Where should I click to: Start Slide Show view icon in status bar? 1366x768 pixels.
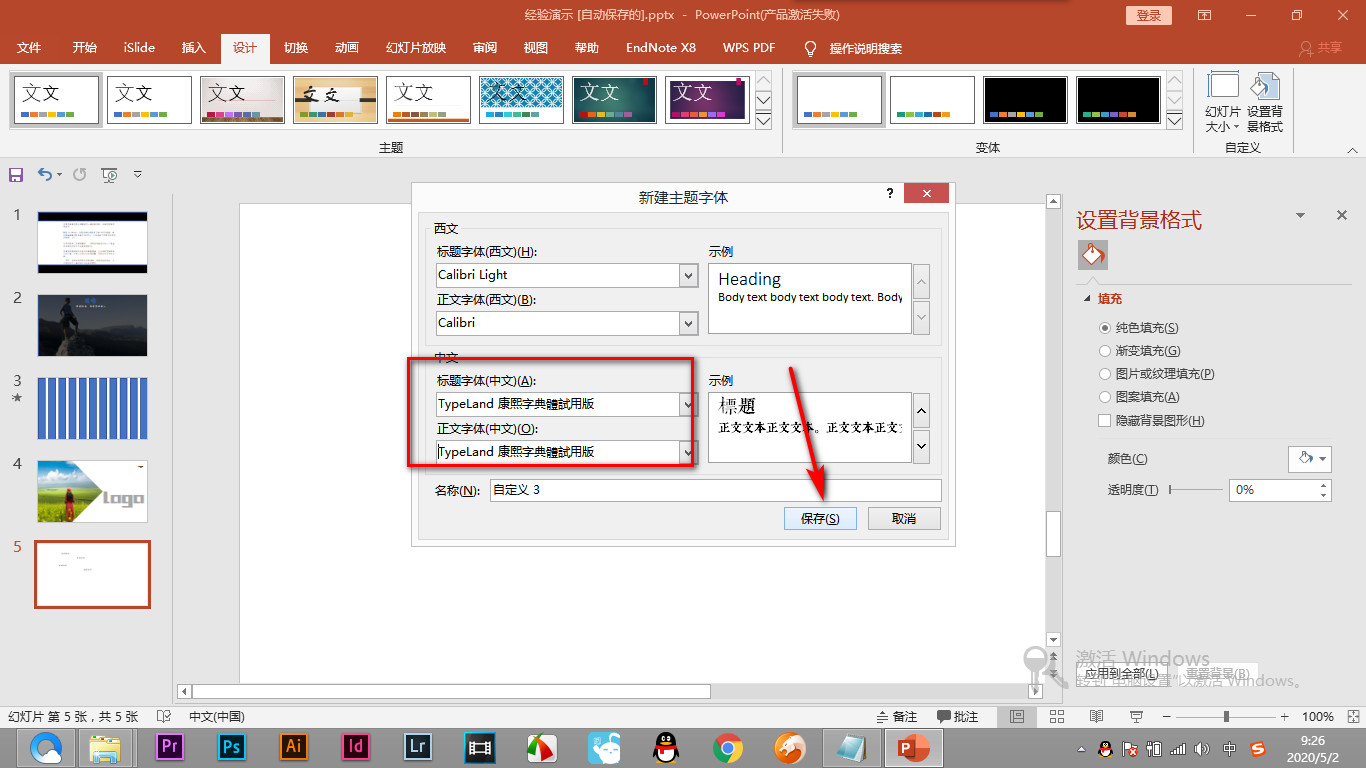pos(1136,717)
